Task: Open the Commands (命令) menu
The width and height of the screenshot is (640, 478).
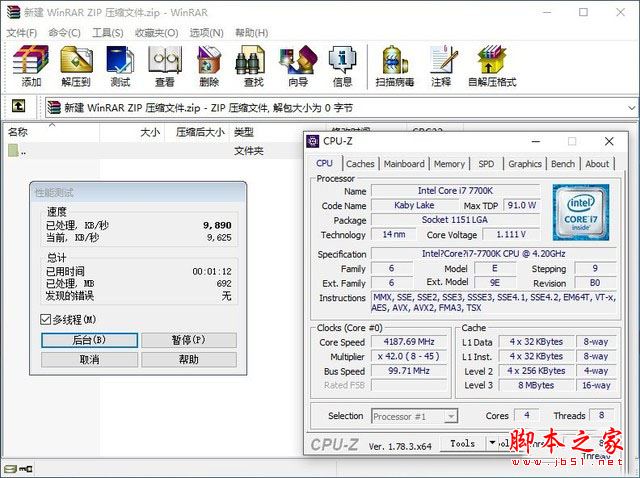Action: (x=64, y=33)
